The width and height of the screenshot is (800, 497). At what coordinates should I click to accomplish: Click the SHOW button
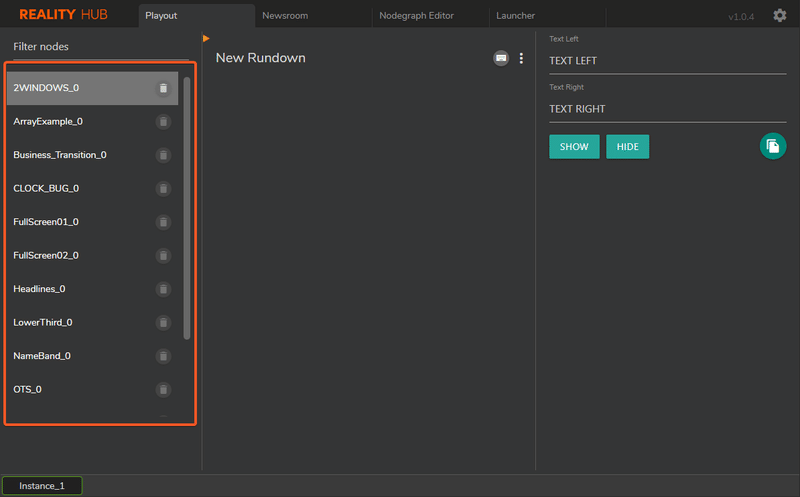pos(574,147)
